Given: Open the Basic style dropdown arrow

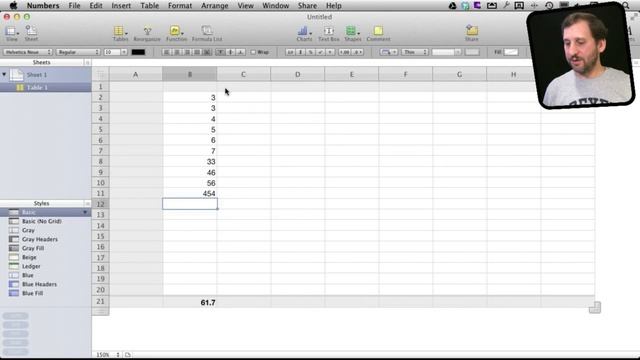Looking at the screenshot, I should coord(85,212).
